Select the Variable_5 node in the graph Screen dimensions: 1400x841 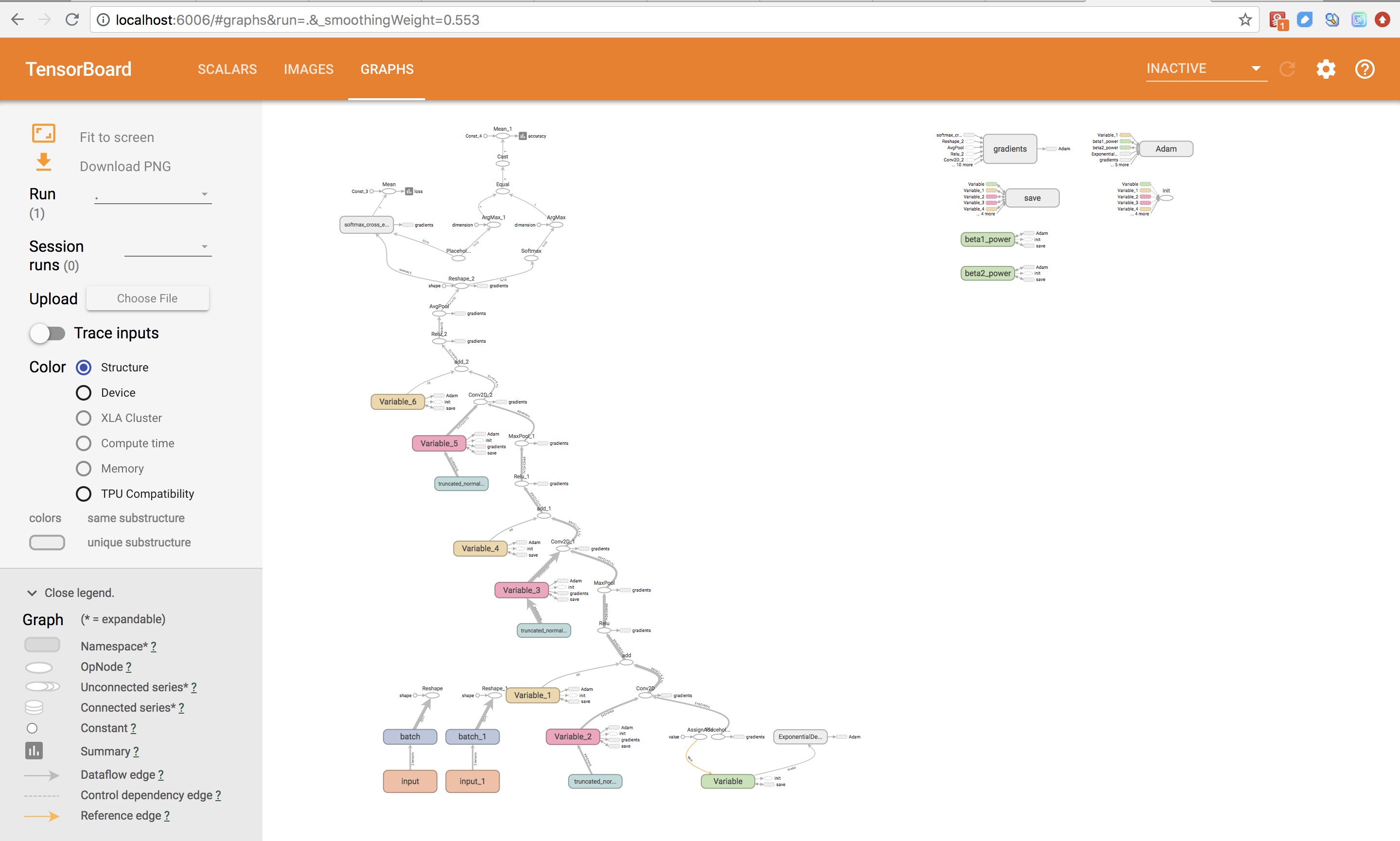click(439, 443)
